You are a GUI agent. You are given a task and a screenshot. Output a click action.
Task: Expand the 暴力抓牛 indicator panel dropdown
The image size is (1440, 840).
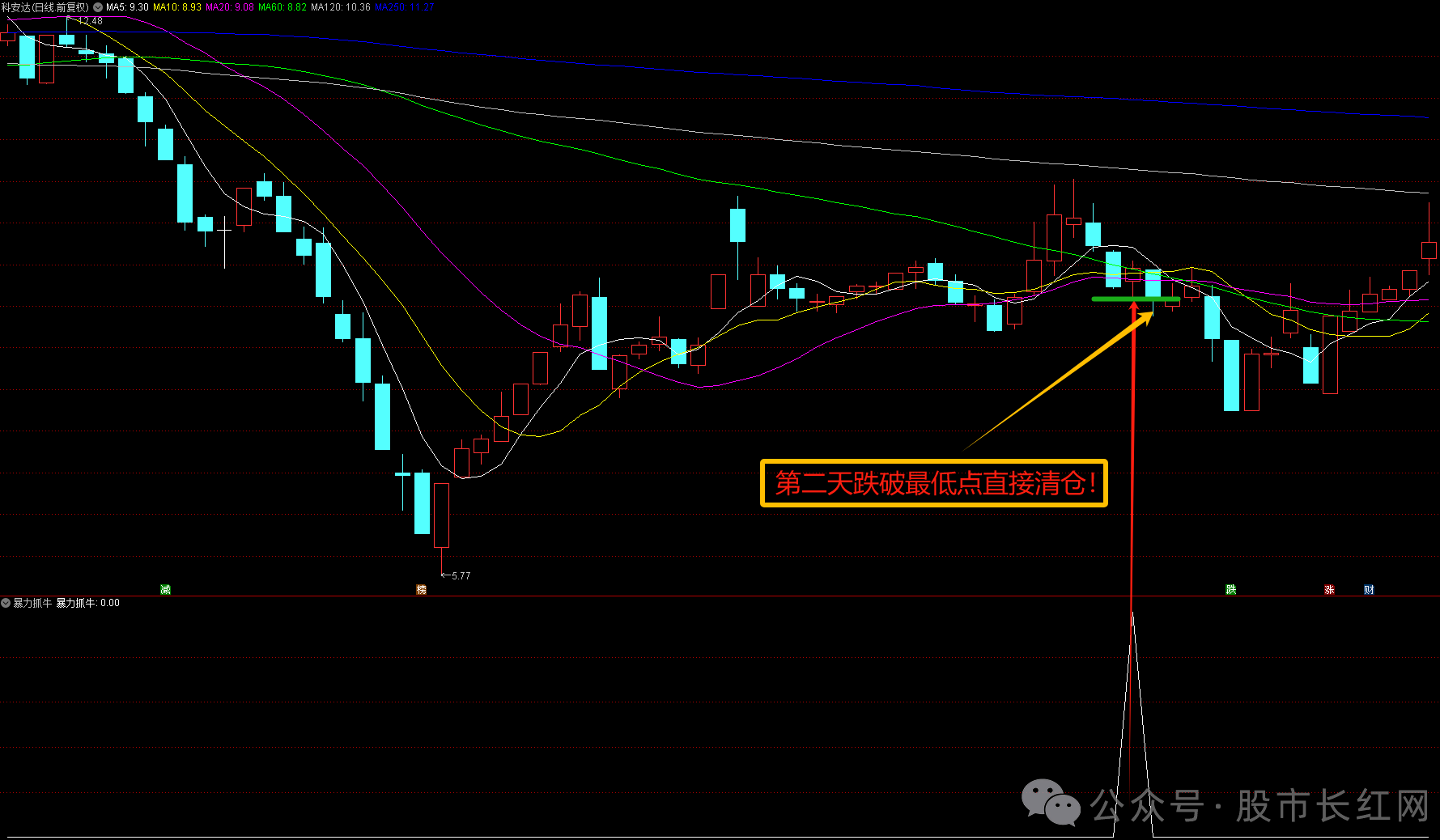pyautogui.click(x=6, y=603)
